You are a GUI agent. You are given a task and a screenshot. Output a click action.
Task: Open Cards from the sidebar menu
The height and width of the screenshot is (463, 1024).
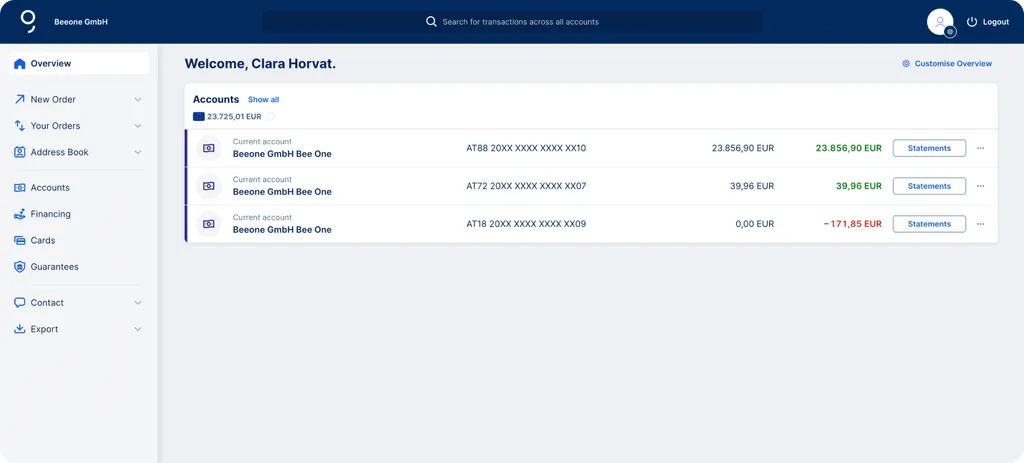(43, 240)
